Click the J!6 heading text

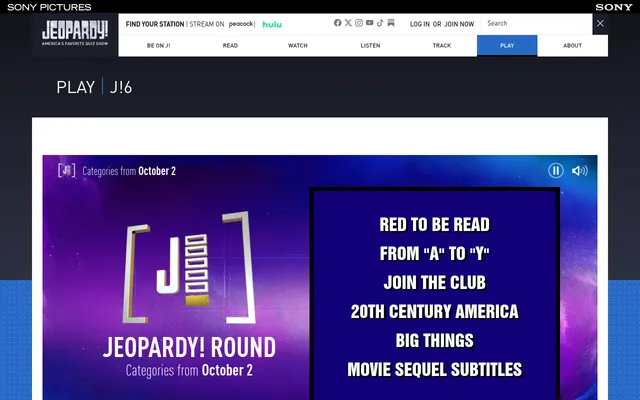pyautogui.click(x=121, y=87)
